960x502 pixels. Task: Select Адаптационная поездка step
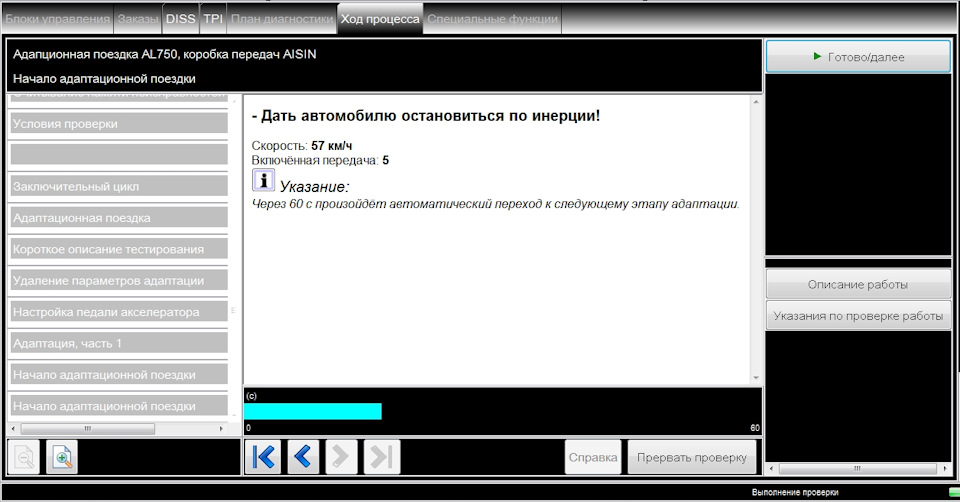coord(119,218)
